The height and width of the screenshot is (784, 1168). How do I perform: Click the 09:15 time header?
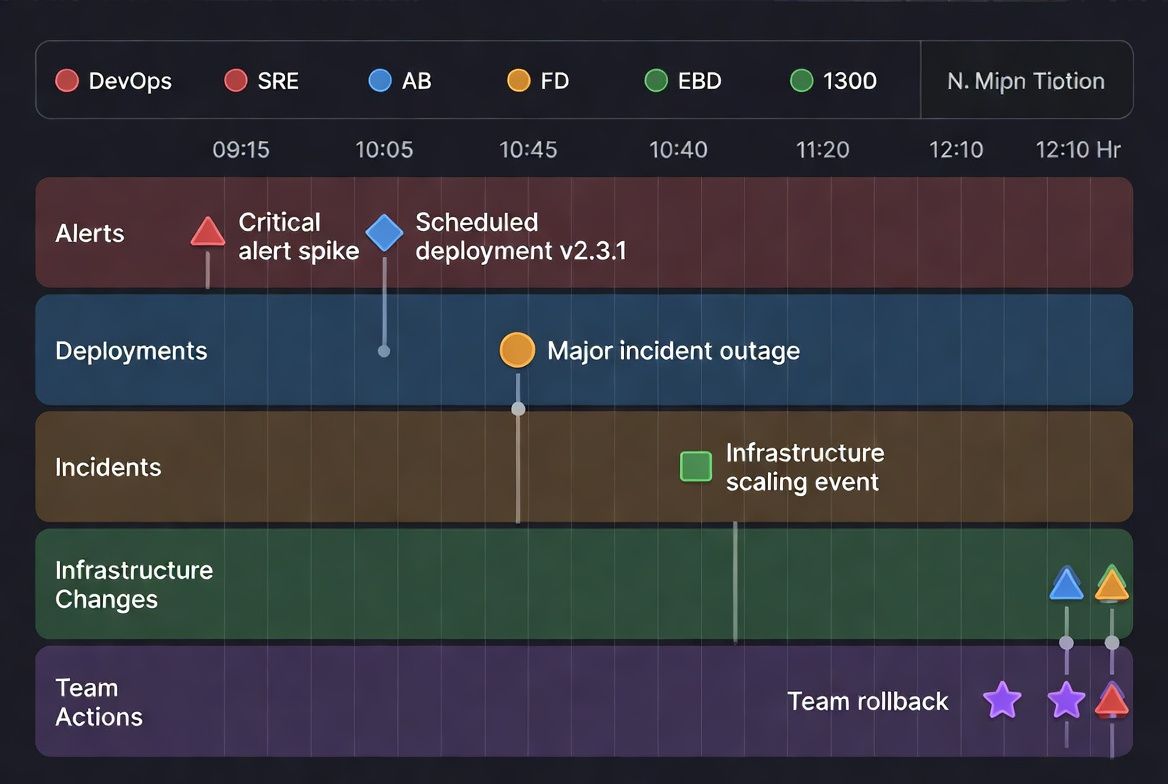point(241,150)
